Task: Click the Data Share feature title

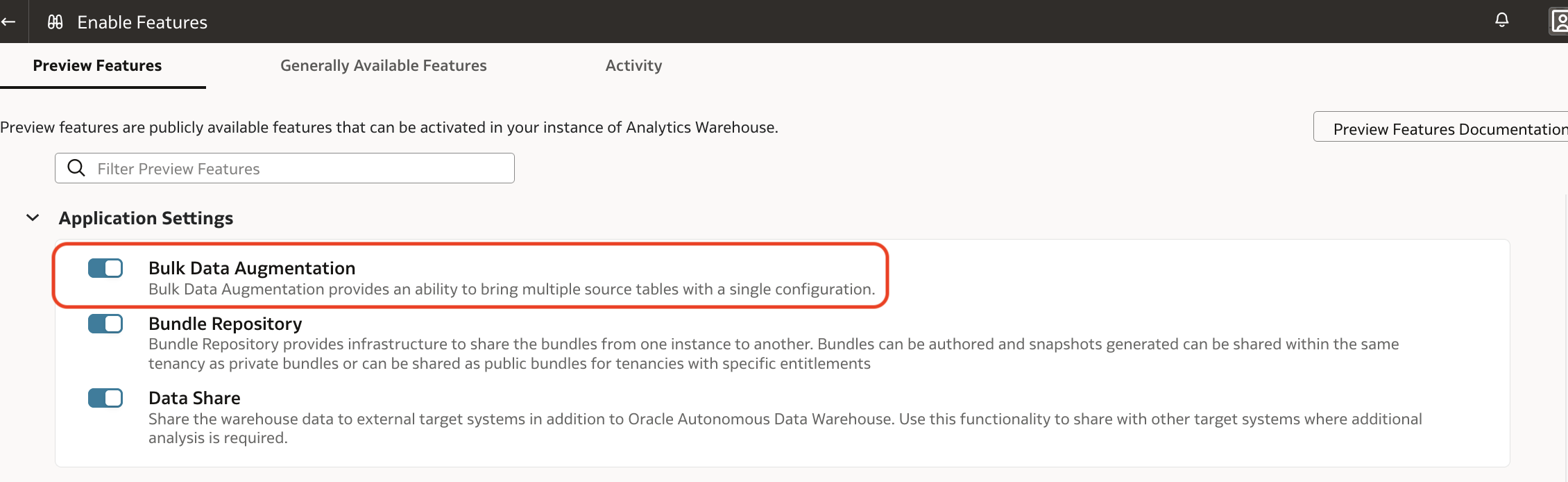Action: [x=194, y=398]
